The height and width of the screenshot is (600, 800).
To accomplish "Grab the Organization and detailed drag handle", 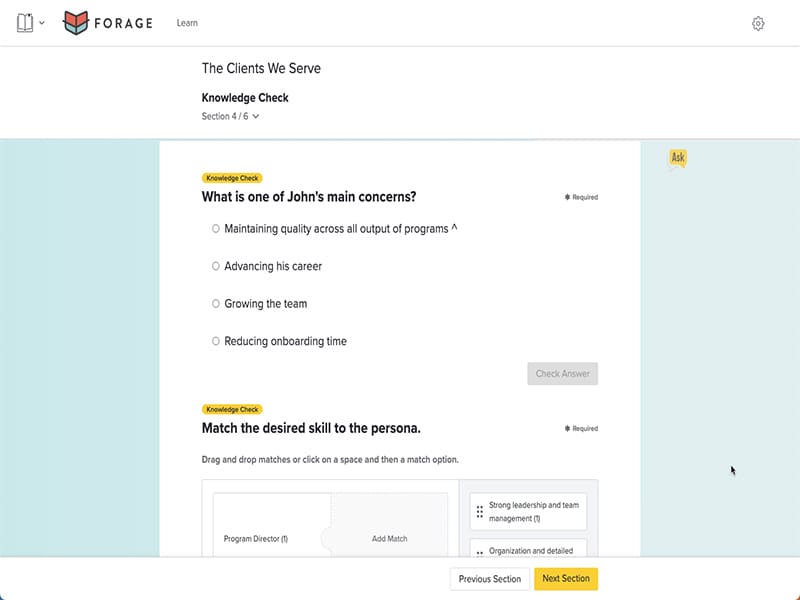I will tap(480, 552).
